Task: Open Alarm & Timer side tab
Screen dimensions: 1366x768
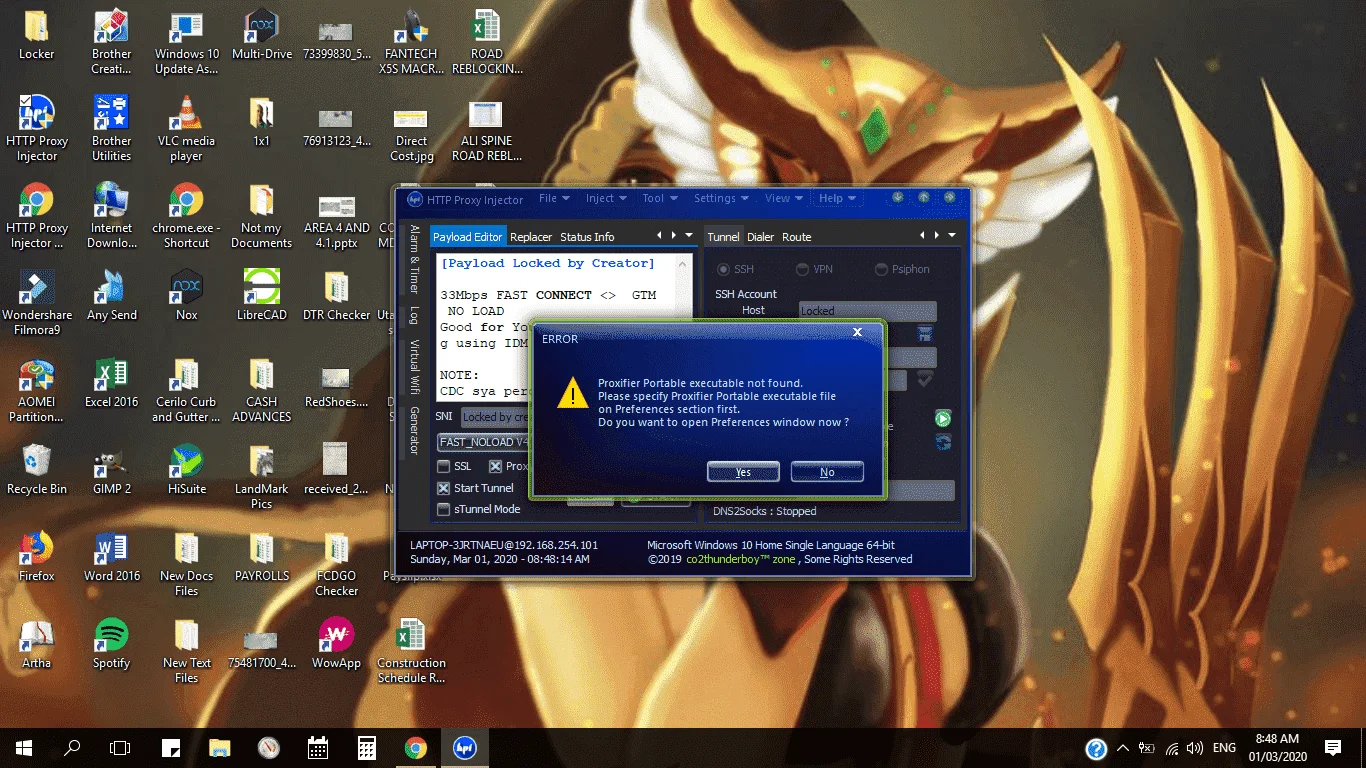Action: (x=414, y=258)
